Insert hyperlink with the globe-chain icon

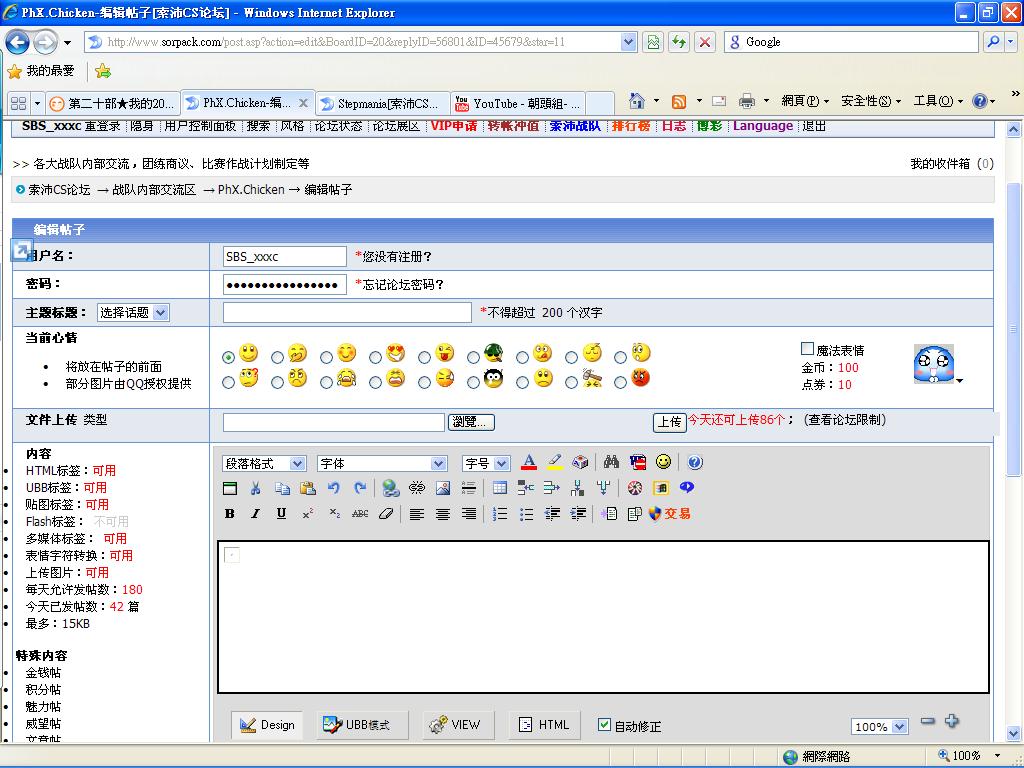pos(391,489)
